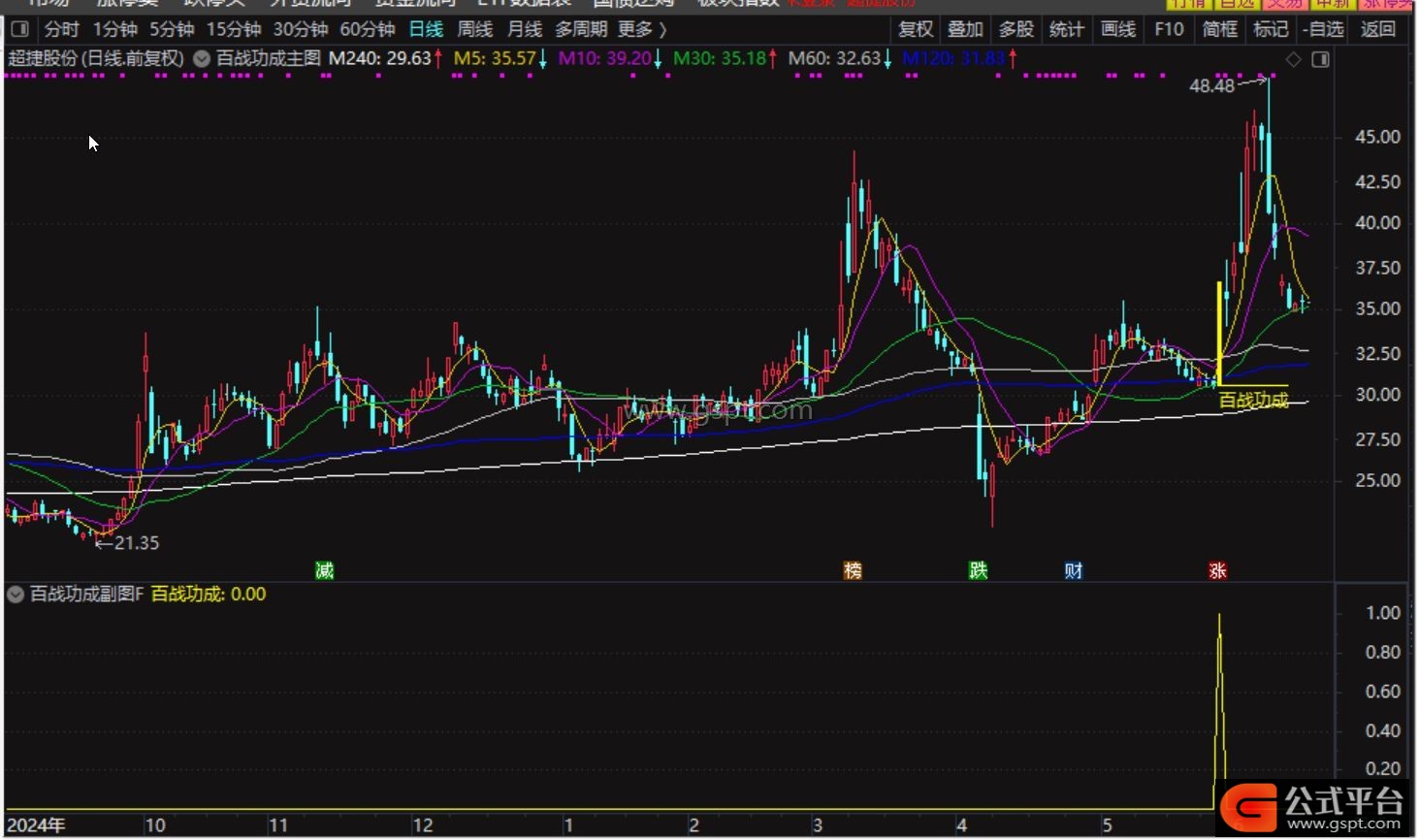This screenshot has height=840, width=1419.
Task: Click the month 3 date axis marker
Action: click(818, 825)
